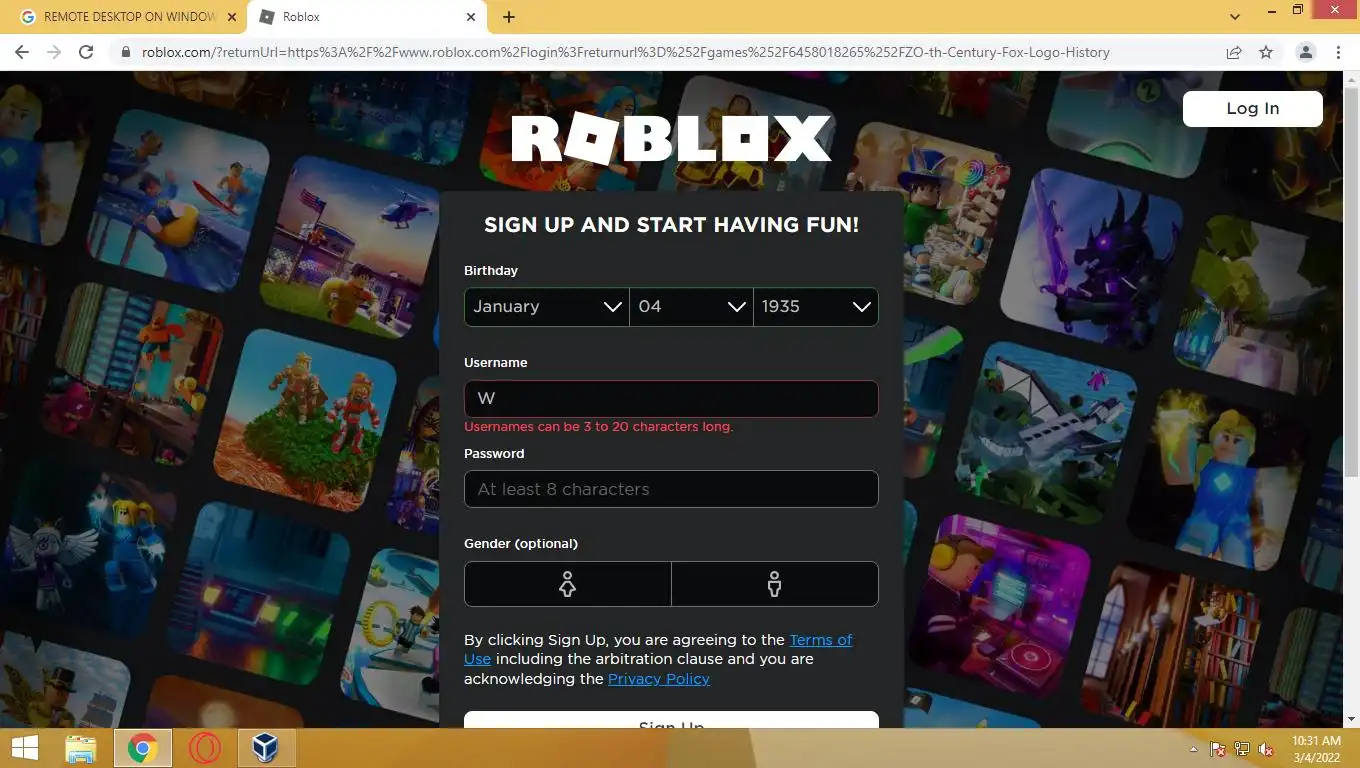Click Chrome taskbar icon
1360x768 pixels.
142,748
